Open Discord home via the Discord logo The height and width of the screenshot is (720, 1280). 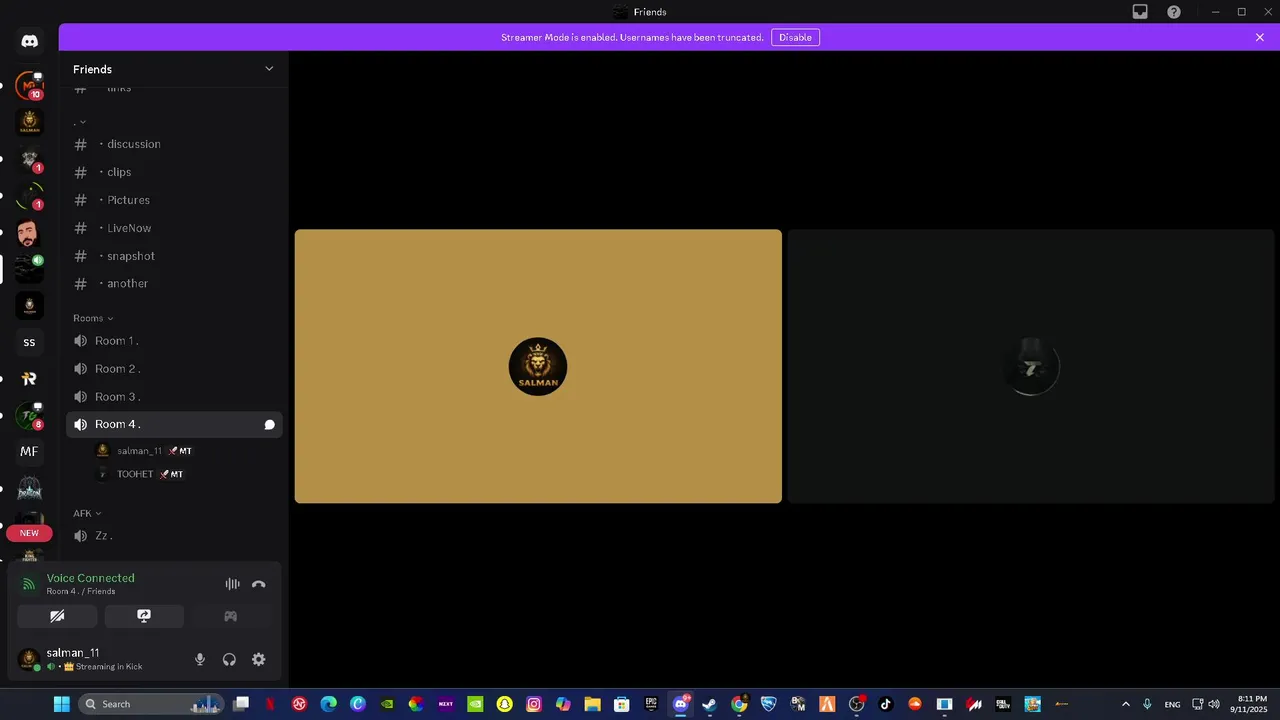pyautogui.click(x=29, y=41)
